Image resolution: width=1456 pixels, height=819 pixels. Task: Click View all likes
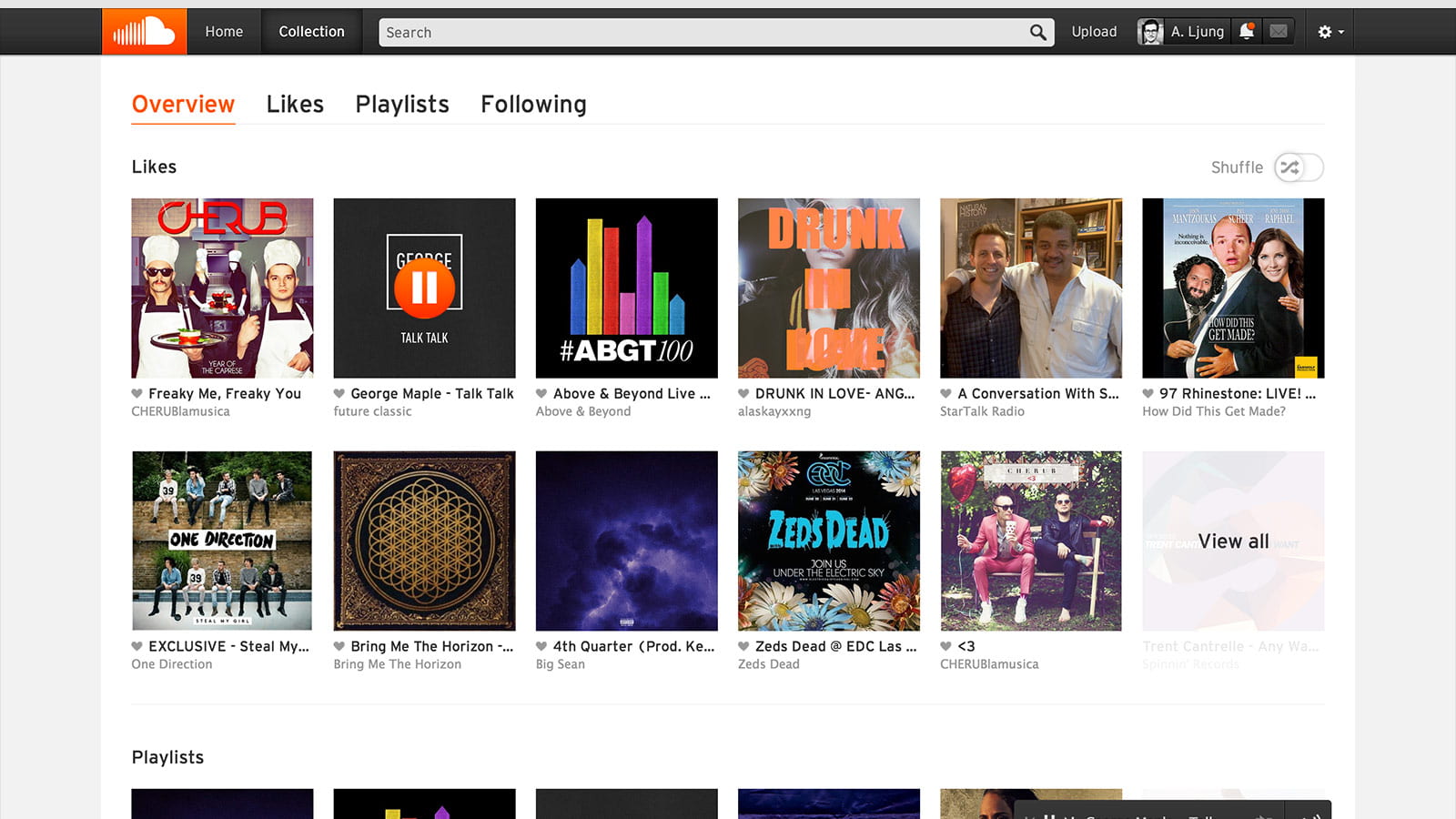[1233, 541]
